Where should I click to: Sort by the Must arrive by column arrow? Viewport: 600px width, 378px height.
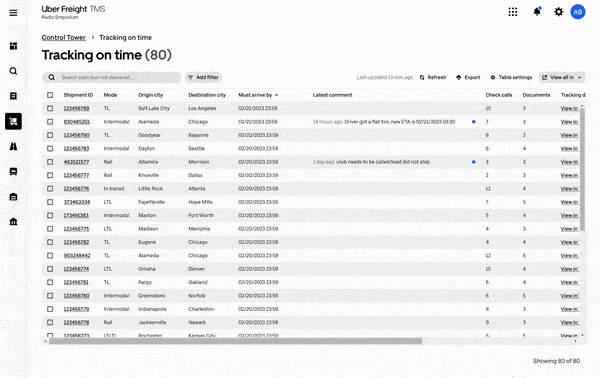(x=277, y=95)
